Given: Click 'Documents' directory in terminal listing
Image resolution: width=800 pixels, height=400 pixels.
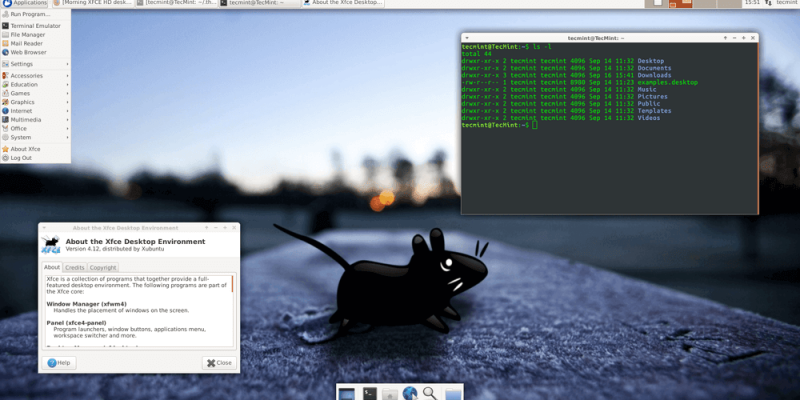Looking at the screenshot, I should (x=655, y=68).
